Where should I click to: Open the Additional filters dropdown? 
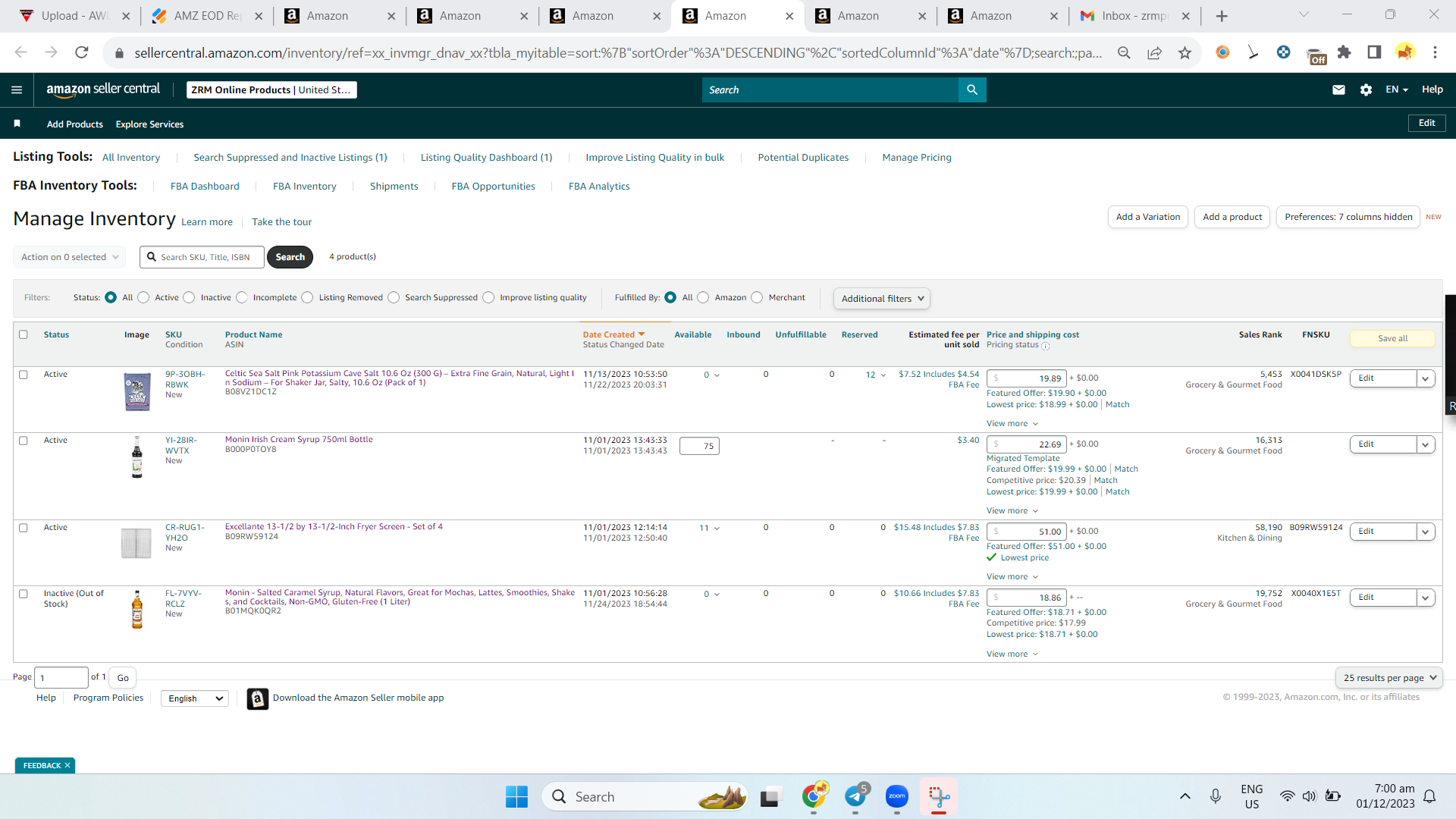pos(882,298)
